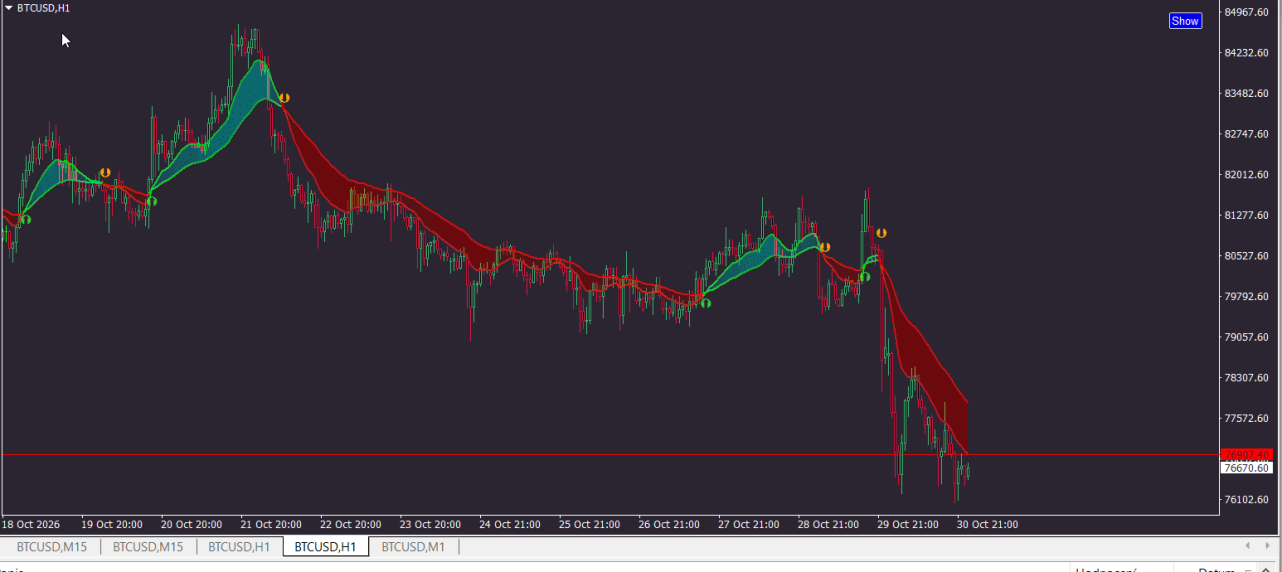Click the 79792.60 price scale value
The image size is (1282, 572).
(1247, 297)
